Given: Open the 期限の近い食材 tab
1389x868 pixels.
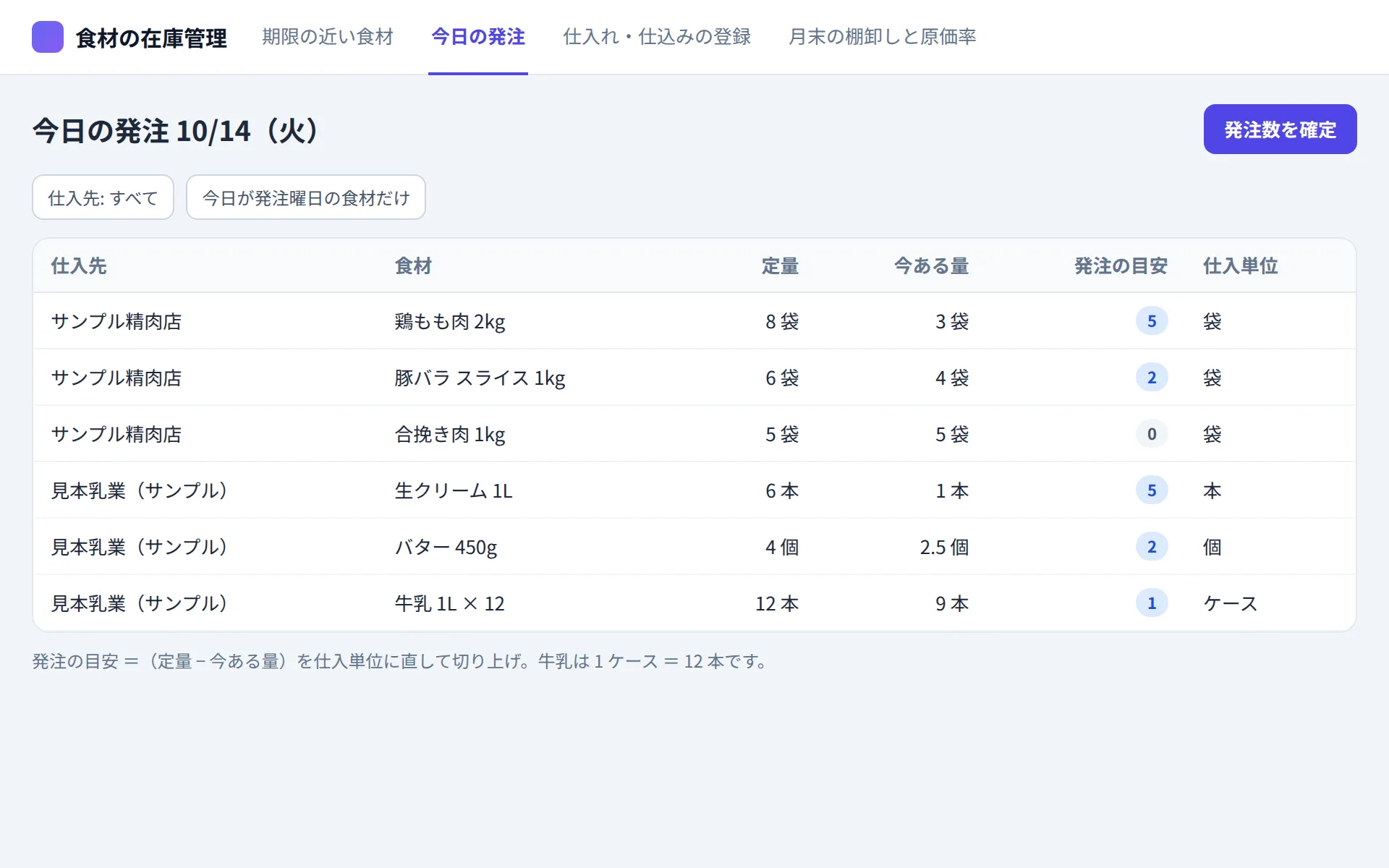Looking at the screenshot, I should (328, 37).
